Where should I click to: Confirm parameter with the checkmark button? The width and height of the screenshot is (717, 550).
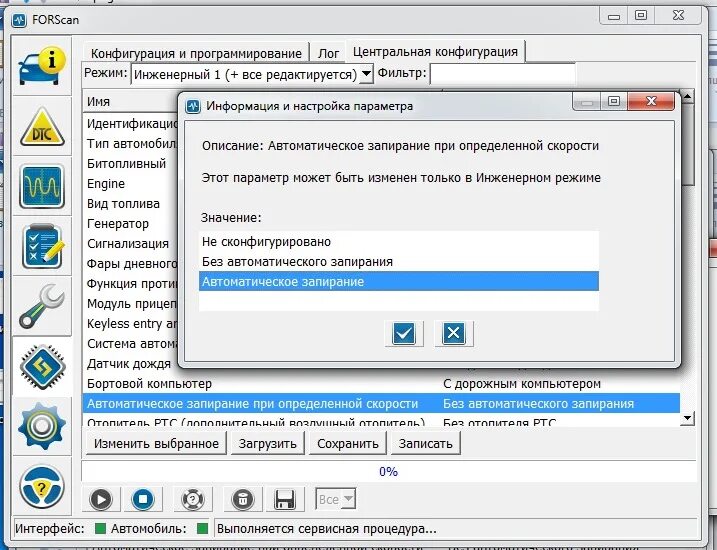[x=404, y=333]
